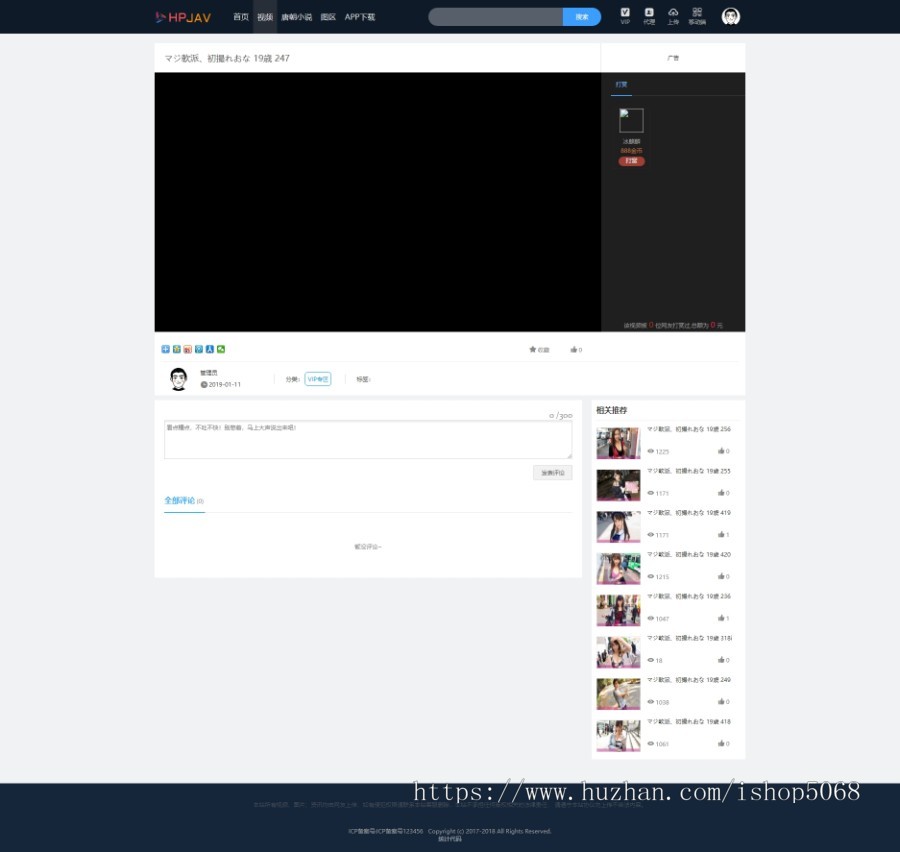Open the user avatar in top bar
The height and width of the screenshot is (852, 900).
coord(730,17)
